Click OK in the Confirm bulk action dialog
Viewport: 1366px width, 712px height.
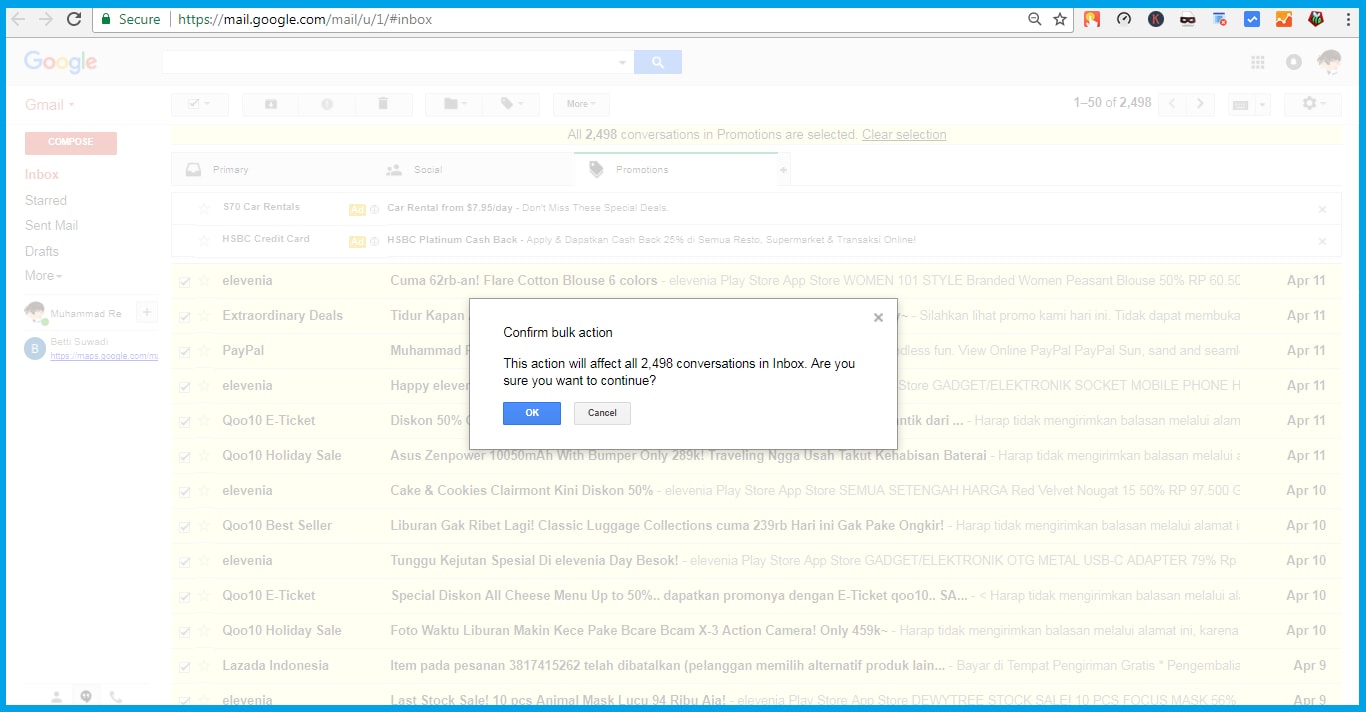(532, 413)
